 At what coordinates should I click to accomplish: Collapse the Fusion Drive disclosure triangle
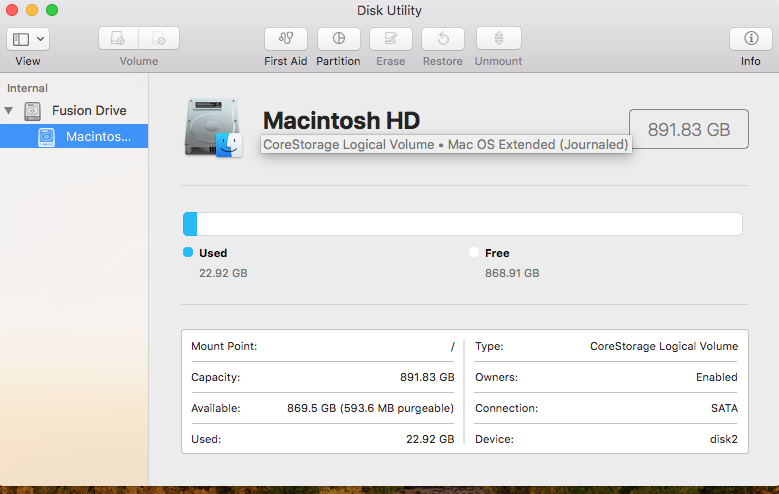click(x=8, y=110)
